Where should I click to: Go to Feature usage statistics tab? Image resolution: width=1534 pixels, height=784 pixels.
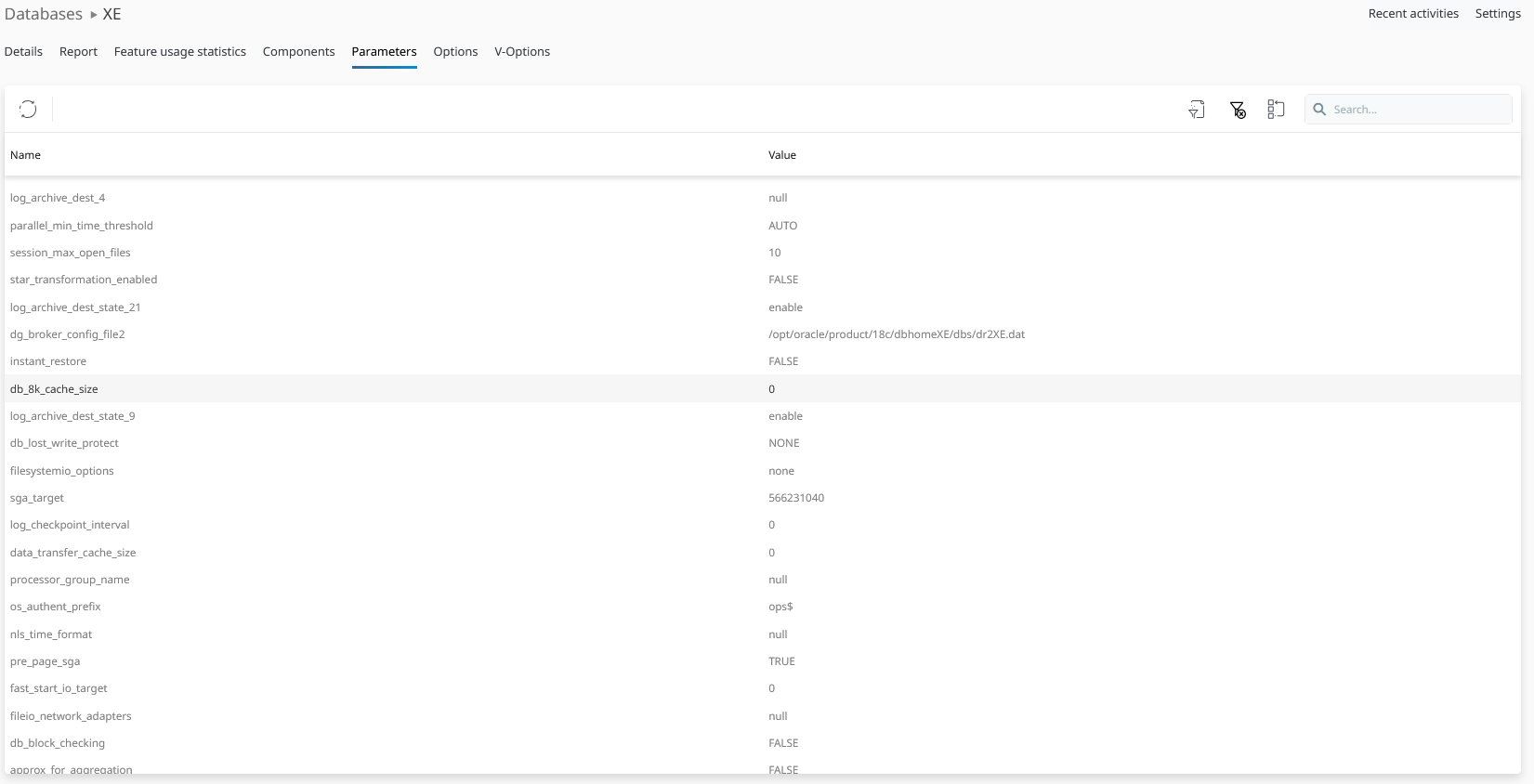(x=180, y=52)
